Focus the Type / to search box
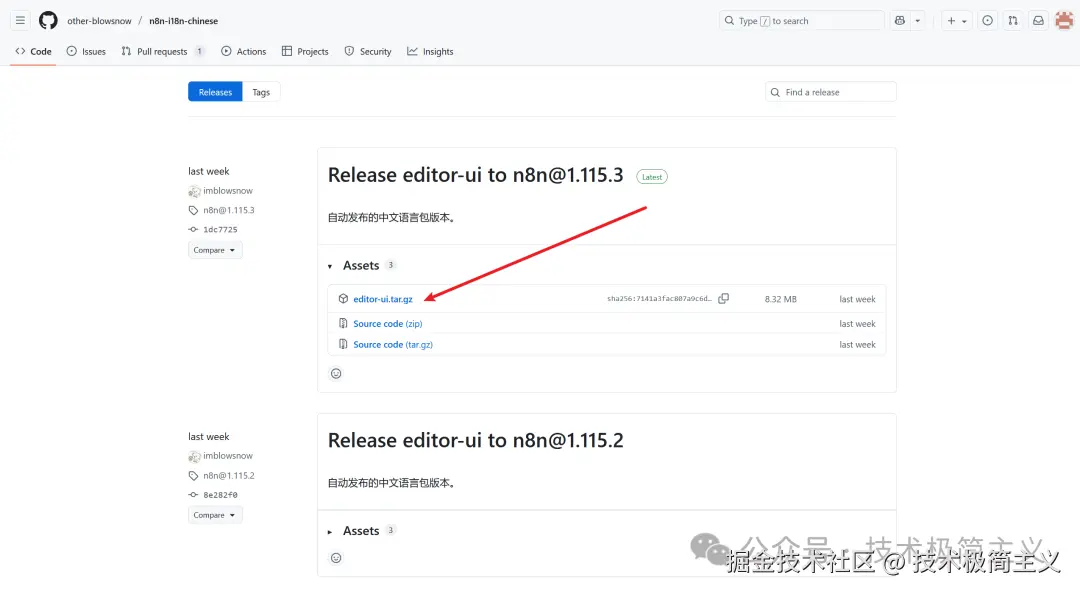 801,21
